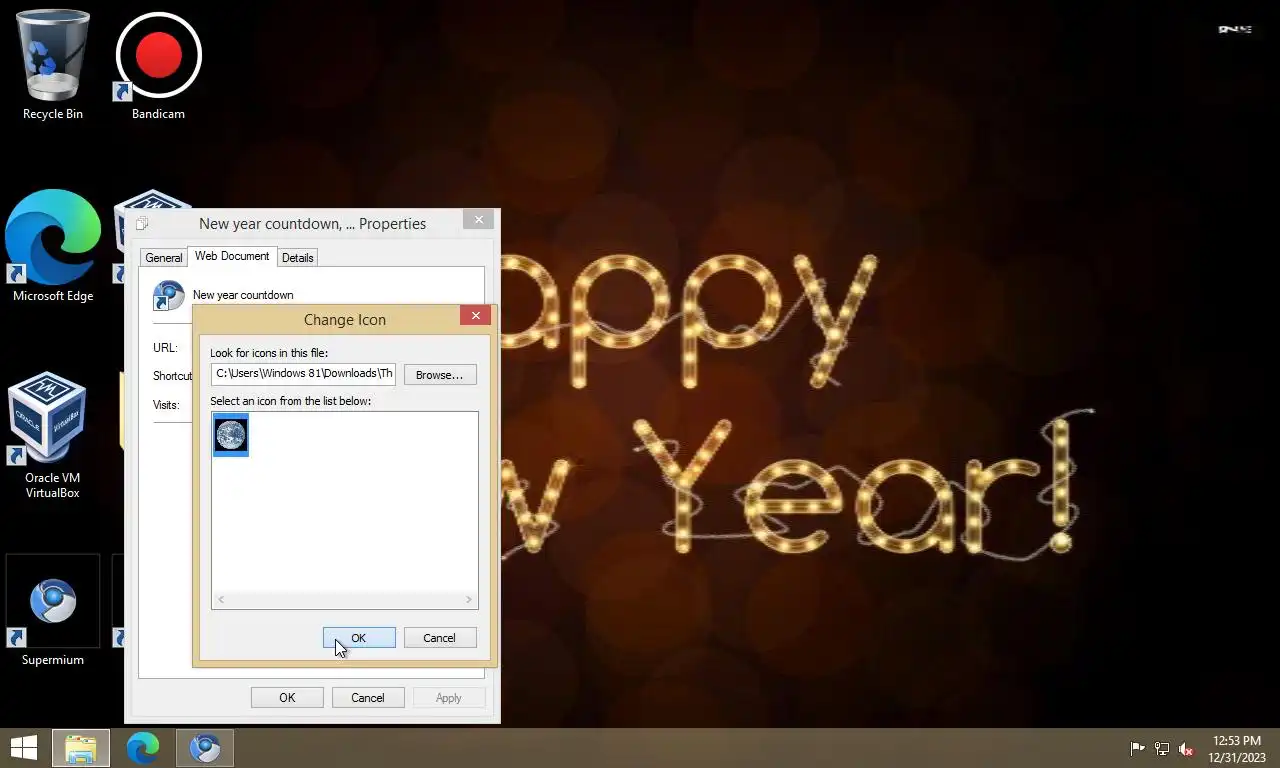Viewport: 1280px width, 768px height.
Task: Click OK in the Properties window
Action: [287, 698]
